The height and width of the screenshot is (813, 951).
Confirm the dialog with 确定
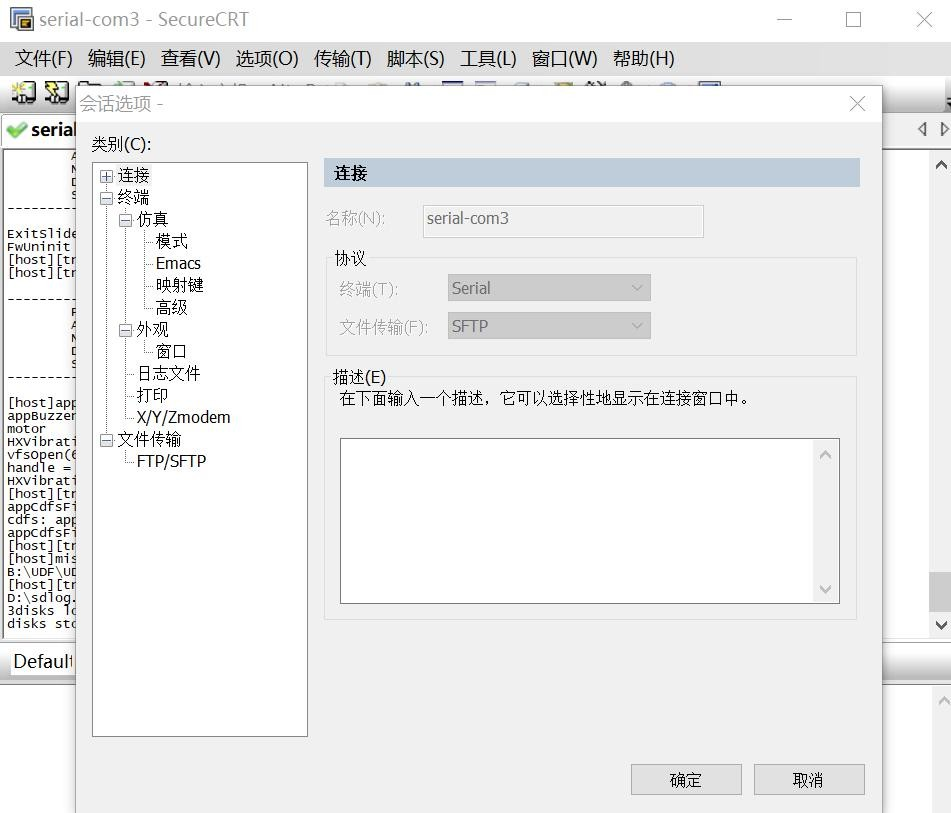(686, 780)
